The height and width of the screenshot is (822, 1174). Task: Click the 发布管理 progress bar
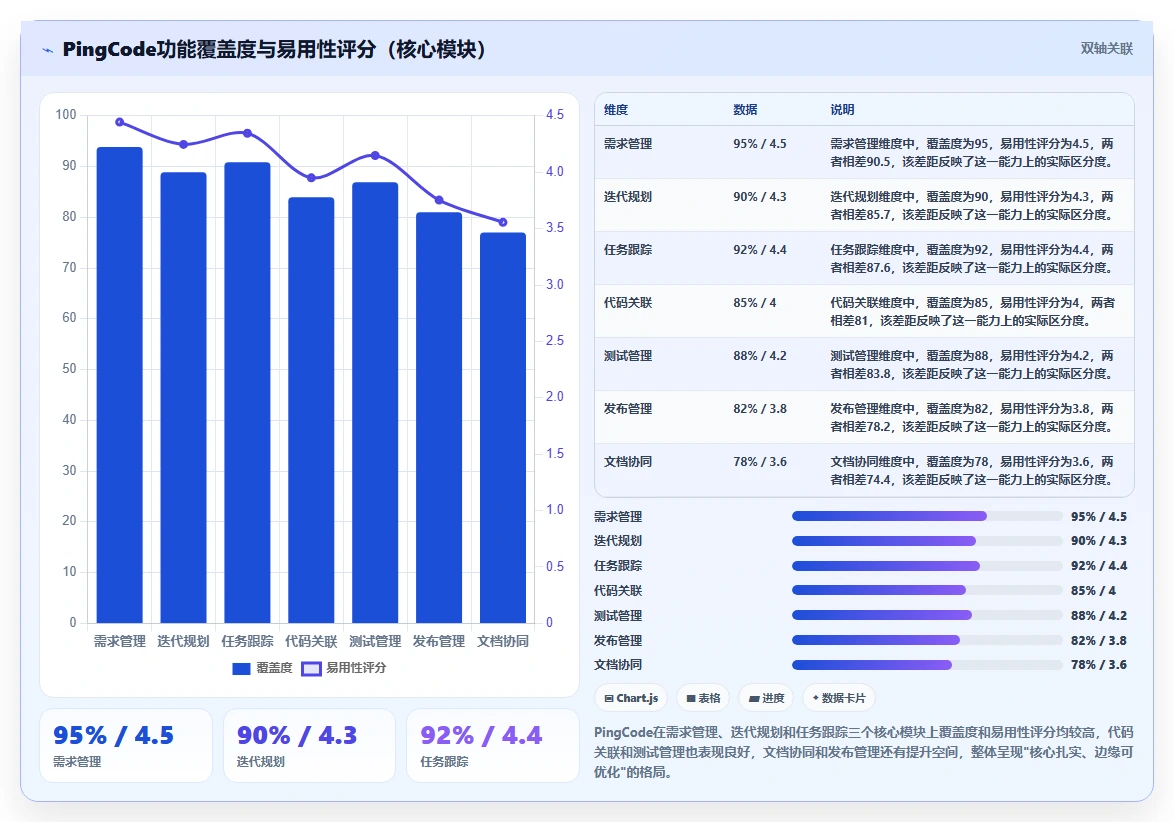click(927, 640)
